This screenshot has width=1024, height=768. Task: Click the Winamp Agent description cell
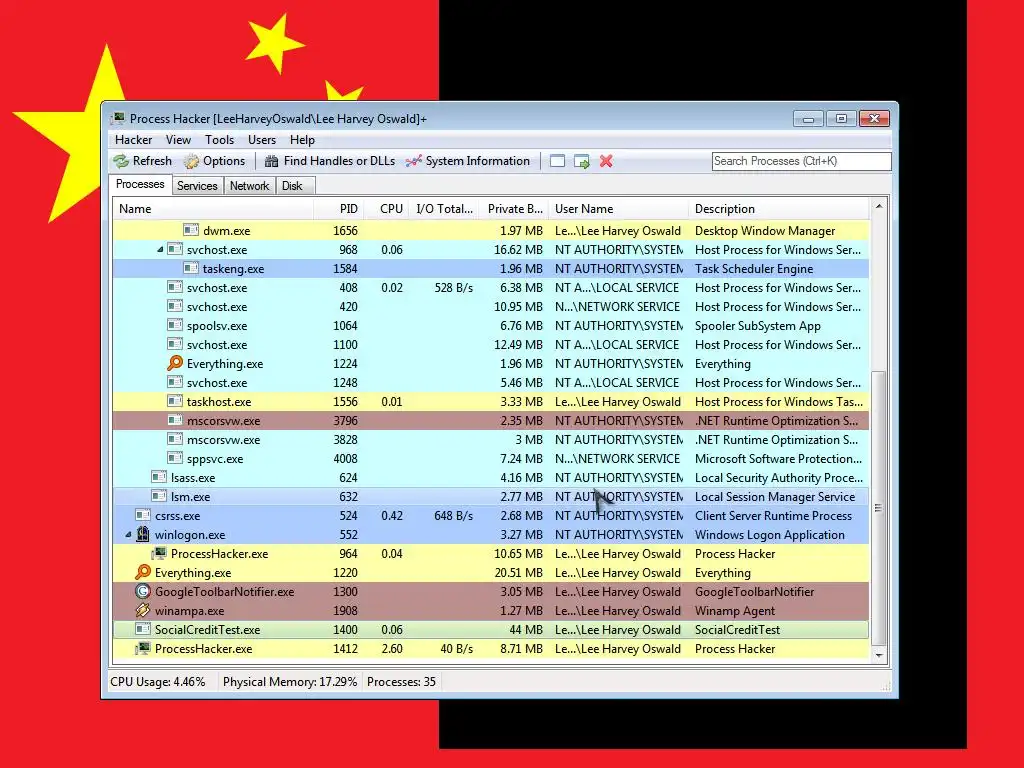(x=735, y=611)
